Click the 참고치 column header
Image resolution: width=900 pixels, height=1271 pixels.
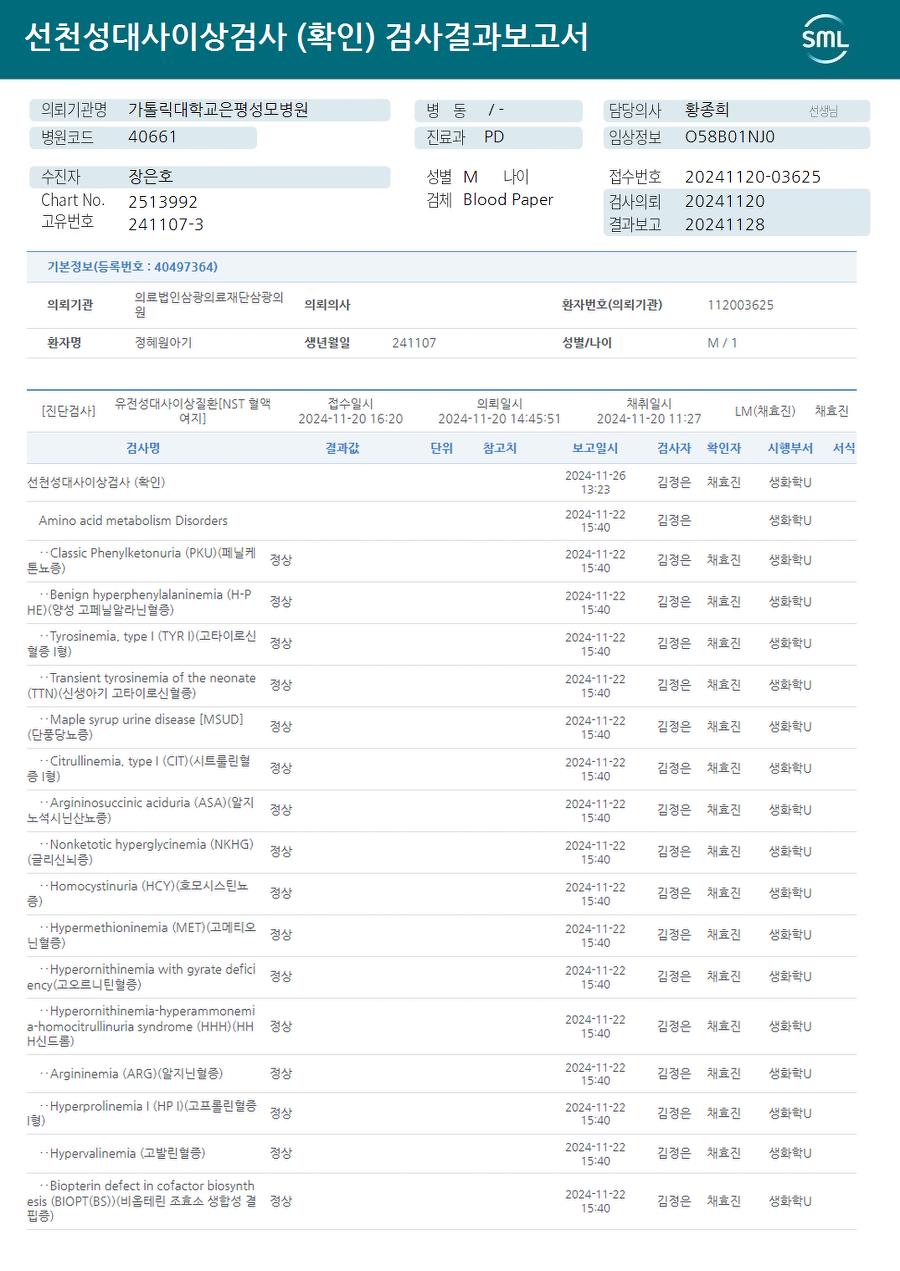click(x=500, y=448)
